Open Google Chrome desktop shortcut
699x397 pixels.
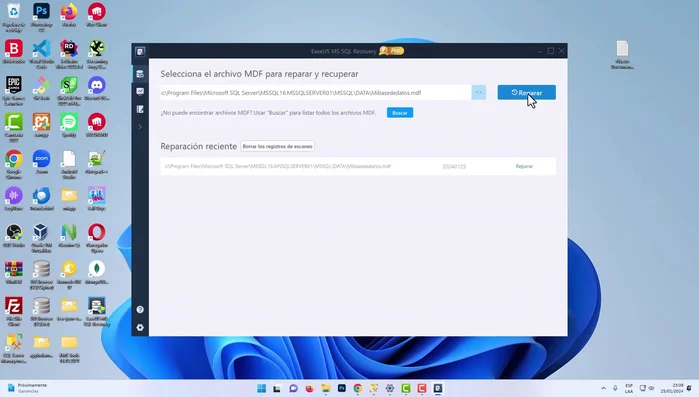[14, 164]
